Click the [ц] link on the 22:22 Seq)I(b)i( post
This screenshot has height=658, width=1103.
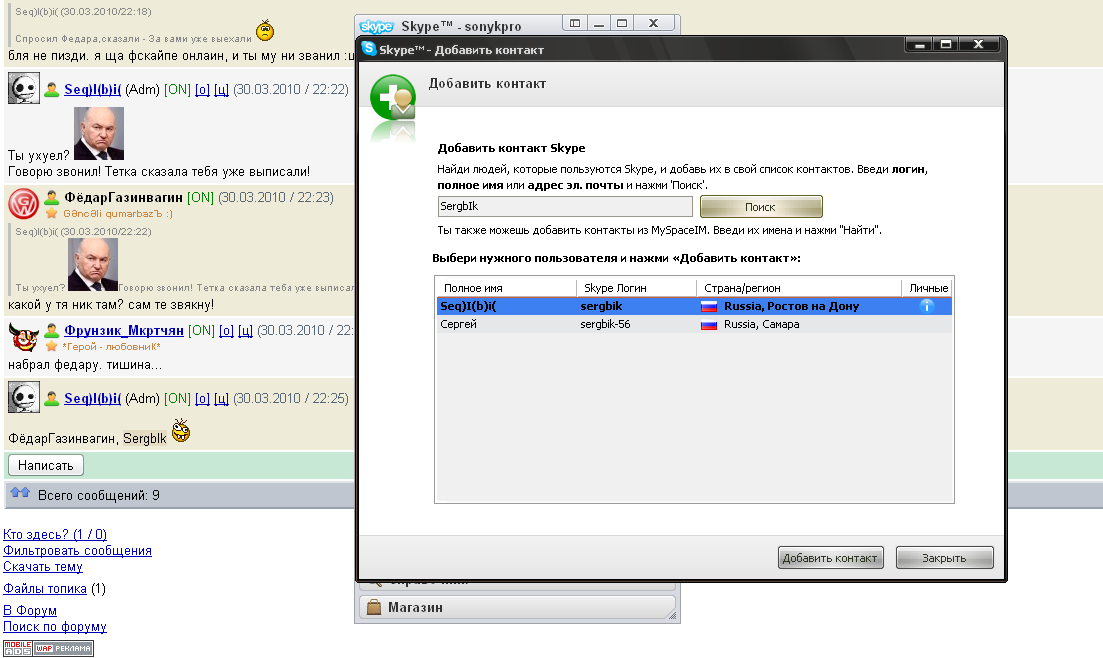pos(221,89)
